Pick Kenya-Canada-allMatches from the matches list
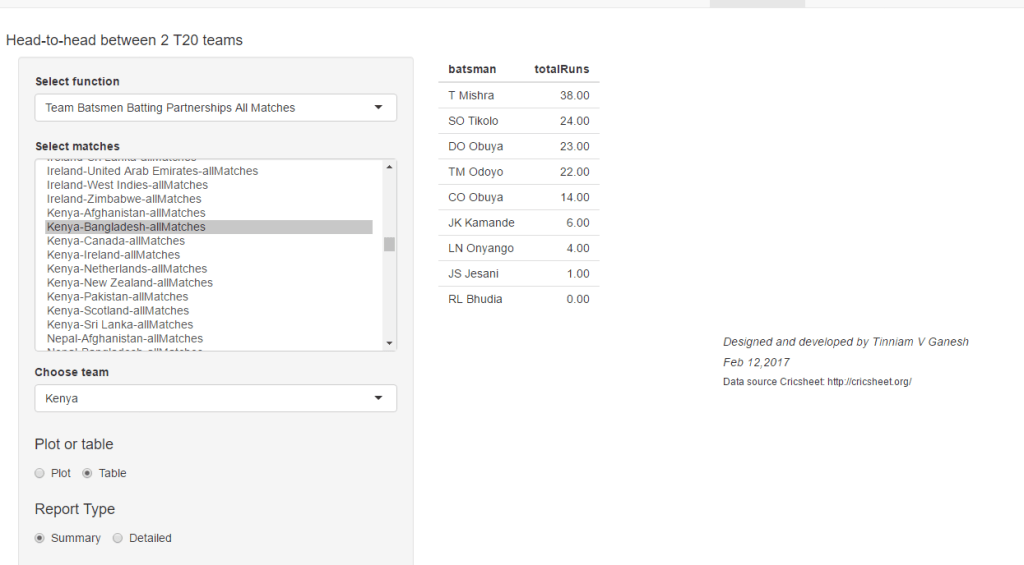Screen dimensions: 1024x565 pyautogui.click(x=116, y=241)
